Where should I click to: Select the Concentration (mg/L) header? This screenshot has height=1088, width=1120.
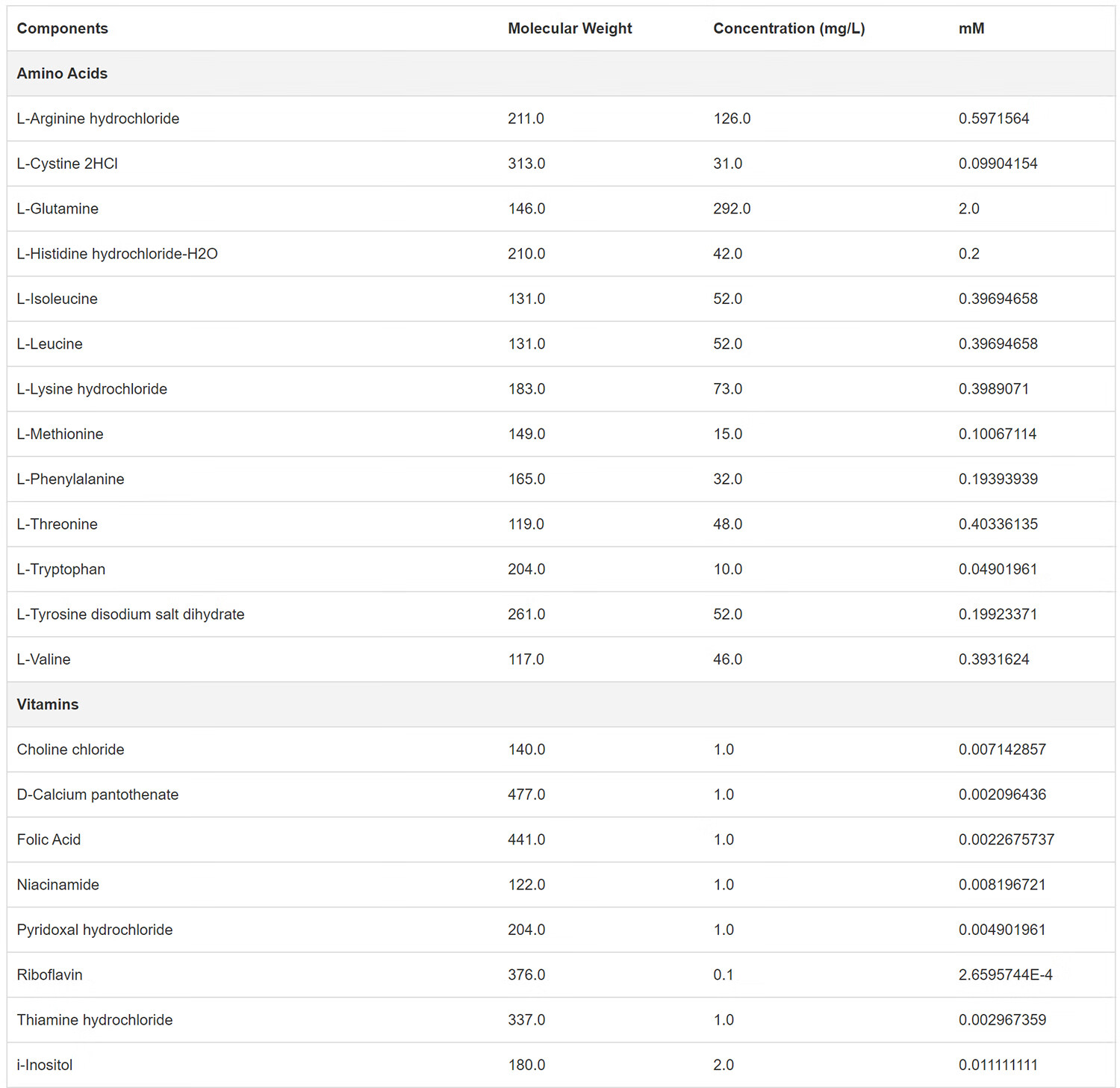[789, 28]
